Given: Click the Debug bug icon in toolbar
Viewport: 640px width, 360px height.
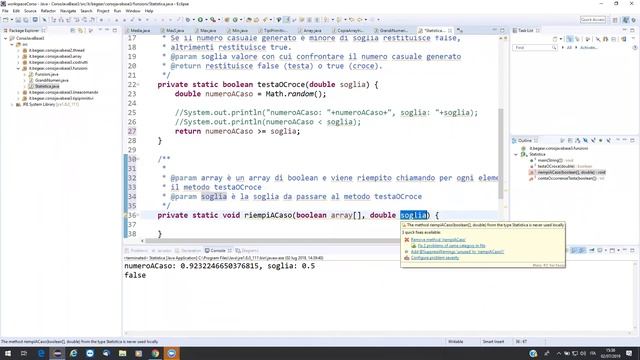Looking at the screenshot, I should tap(188, 20).
